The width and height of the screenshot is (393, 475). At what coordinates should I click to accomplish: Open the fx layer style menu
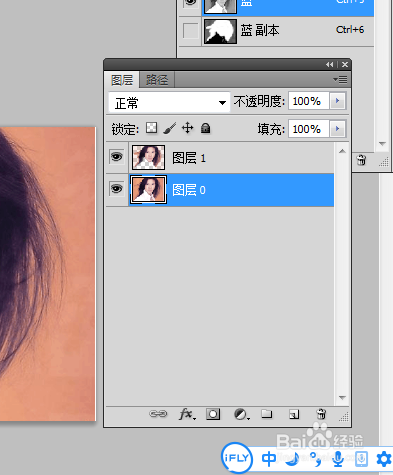(187, 414)
